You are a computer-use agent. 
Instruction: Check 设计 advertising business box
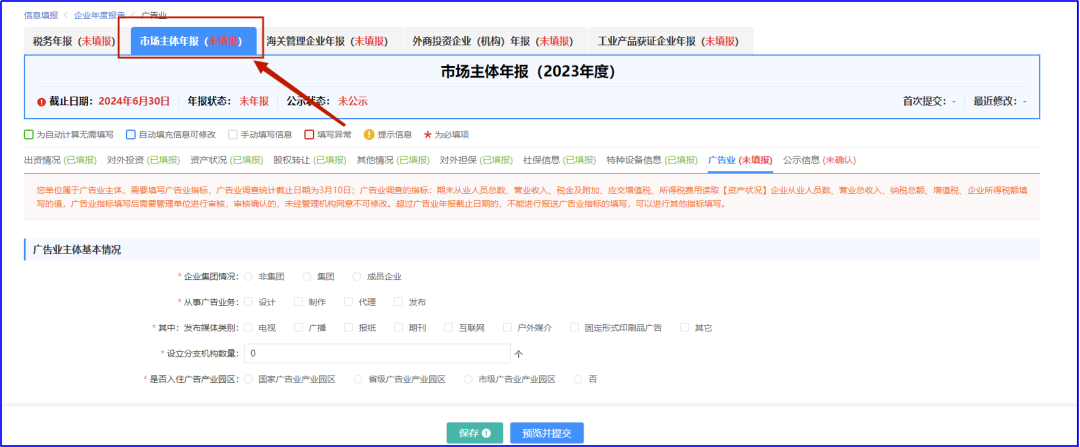point(248,302)
